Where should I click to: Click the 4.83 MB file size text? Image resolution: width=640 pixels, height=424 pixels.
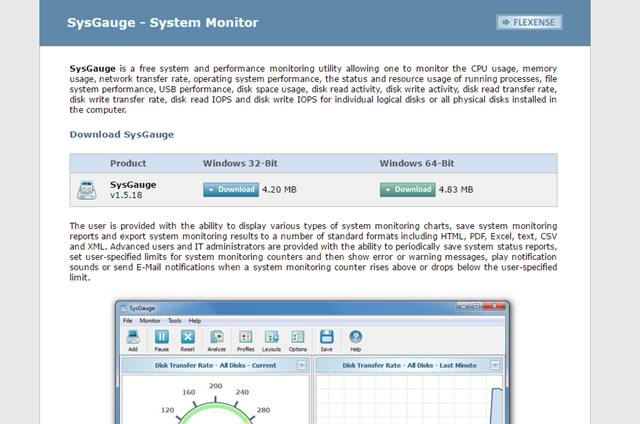point(456,190)
